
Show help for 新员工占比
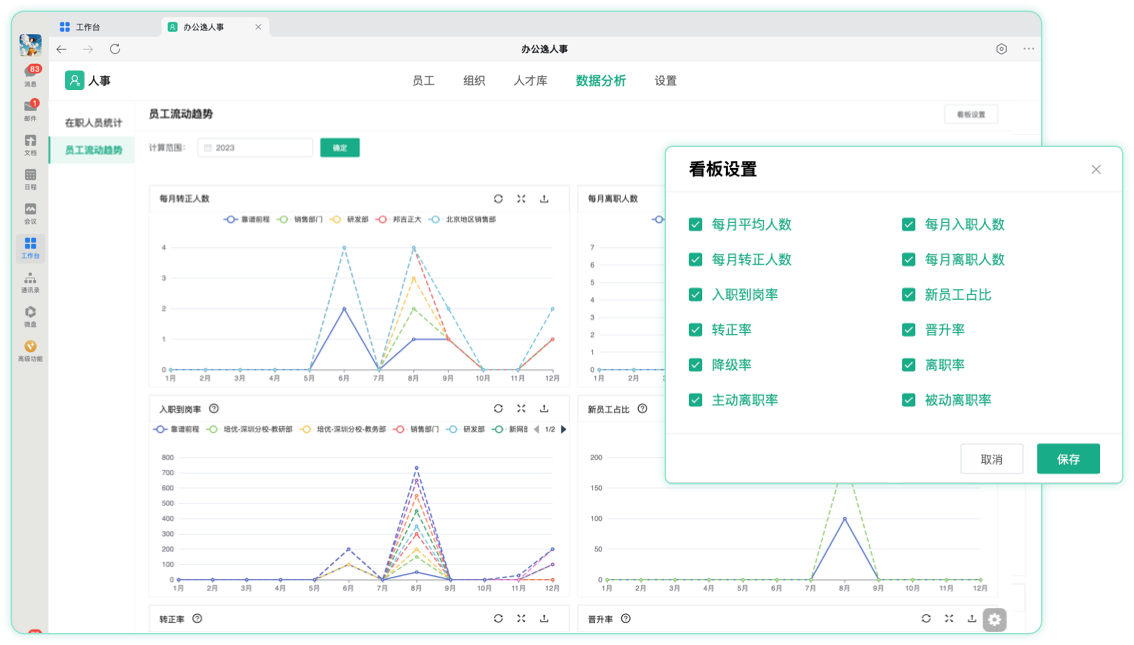coord(642,409)
